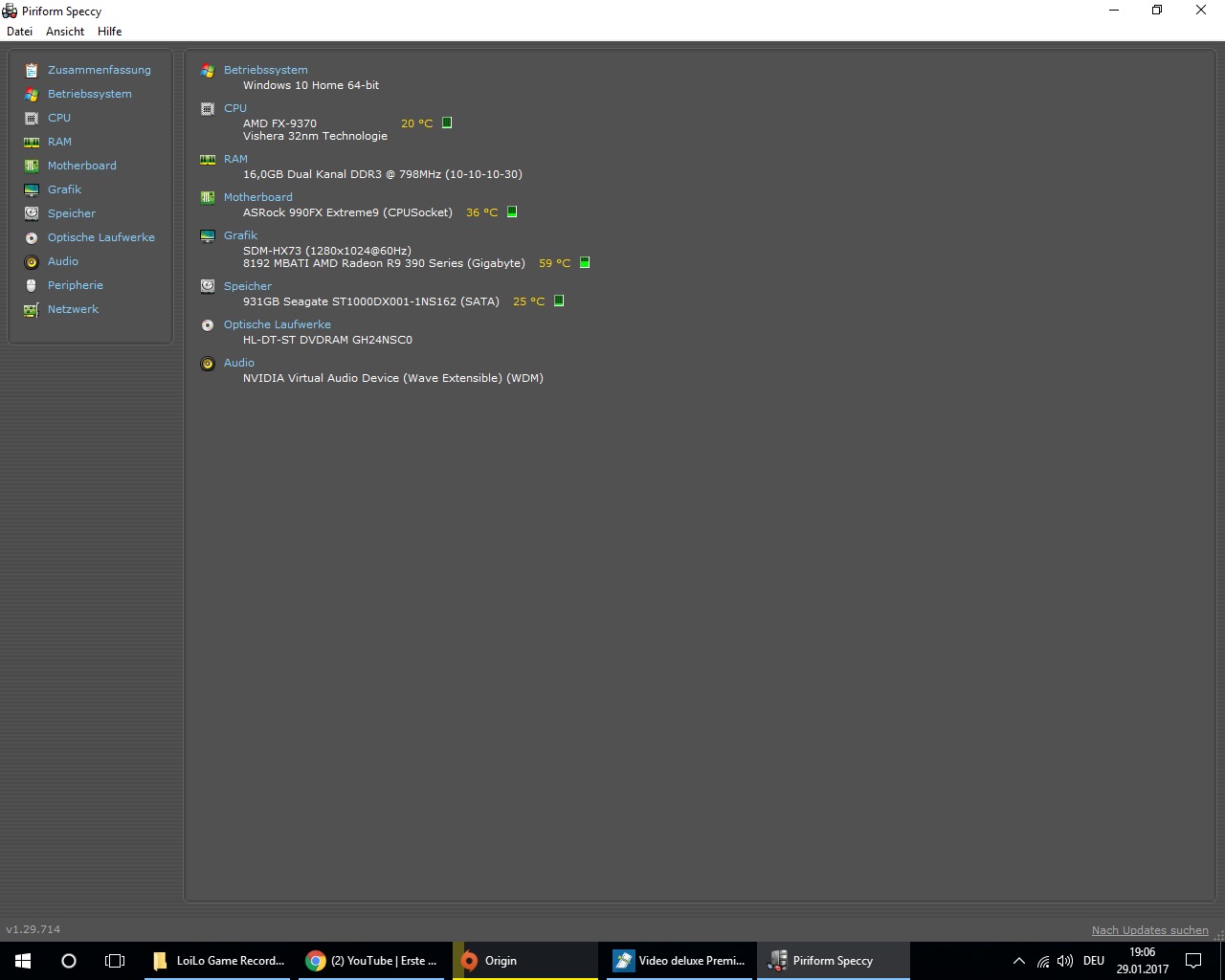Screen dimensions: 1225x980
Task: Click the CPU icon in summary panel
Action: (208, 109)
